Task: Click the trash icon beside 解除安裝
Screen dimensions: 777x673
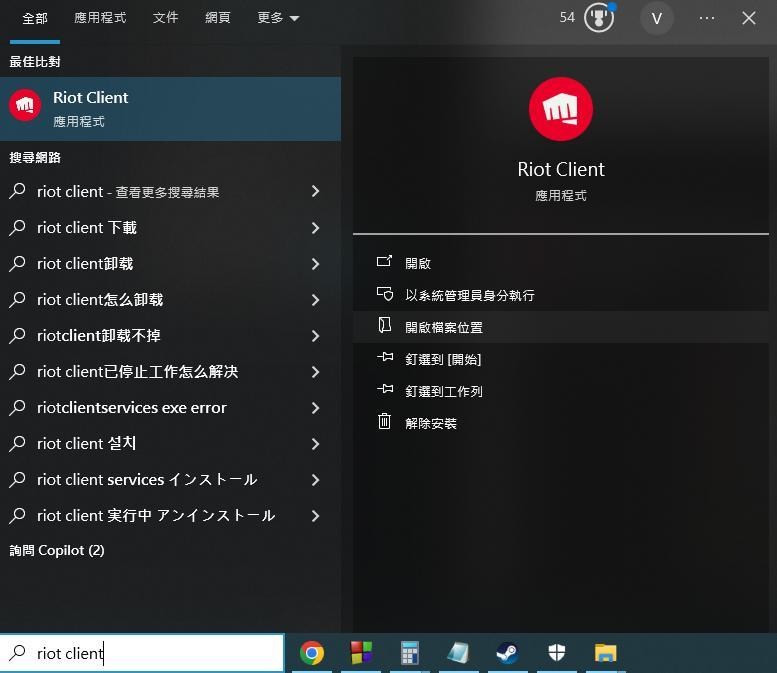Action: (385, 421)
